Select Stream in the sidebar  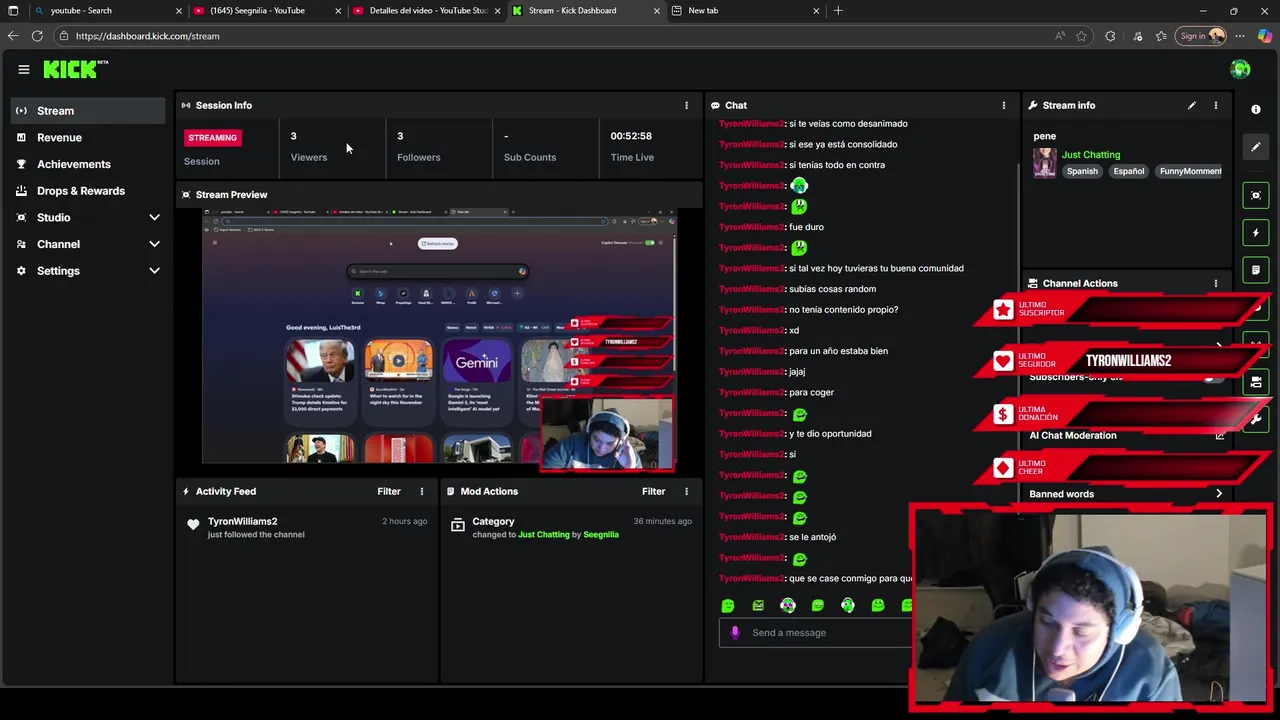coord(88,111)
